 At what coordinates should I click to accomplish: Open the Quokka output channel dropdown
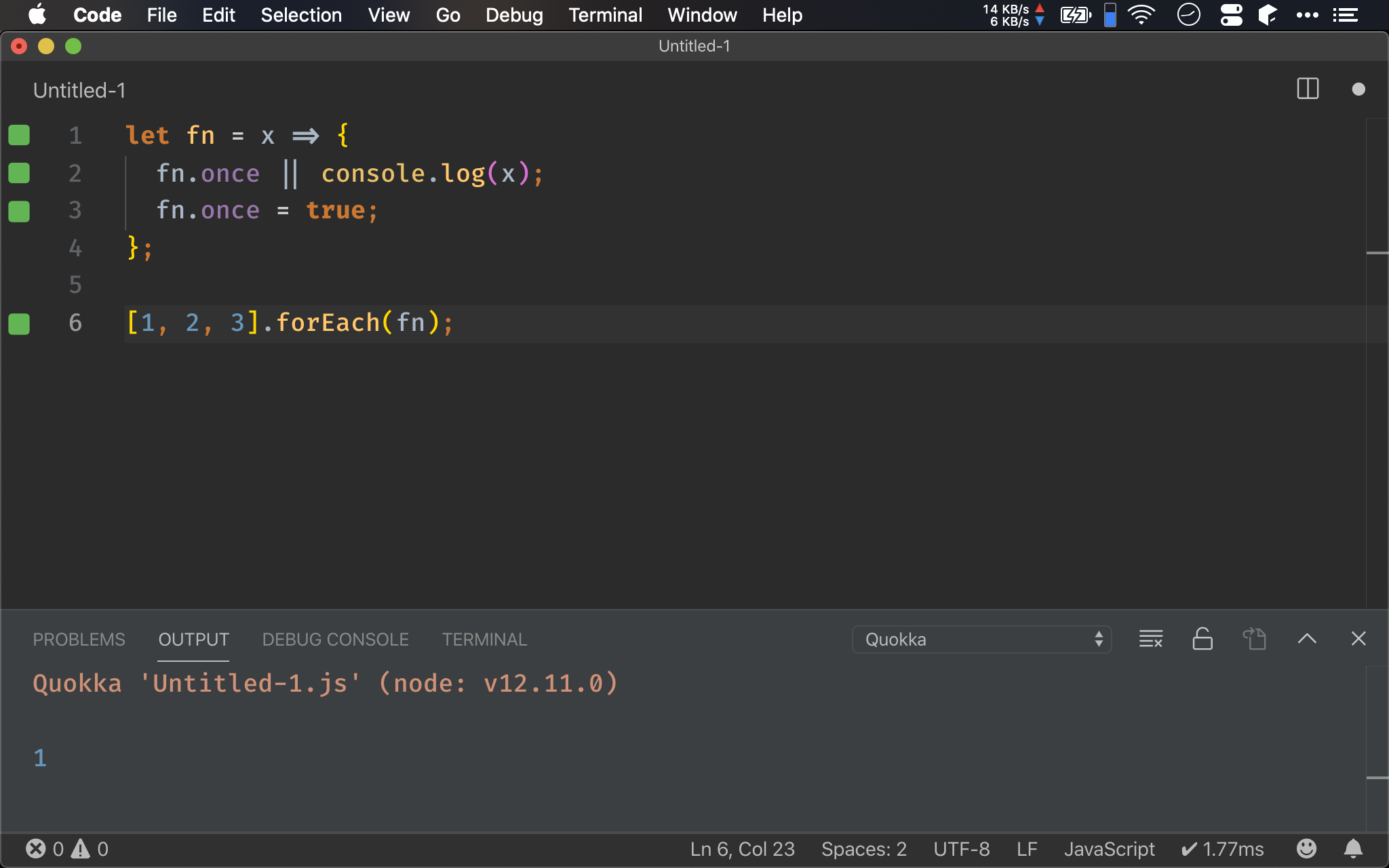coord(981,639)
